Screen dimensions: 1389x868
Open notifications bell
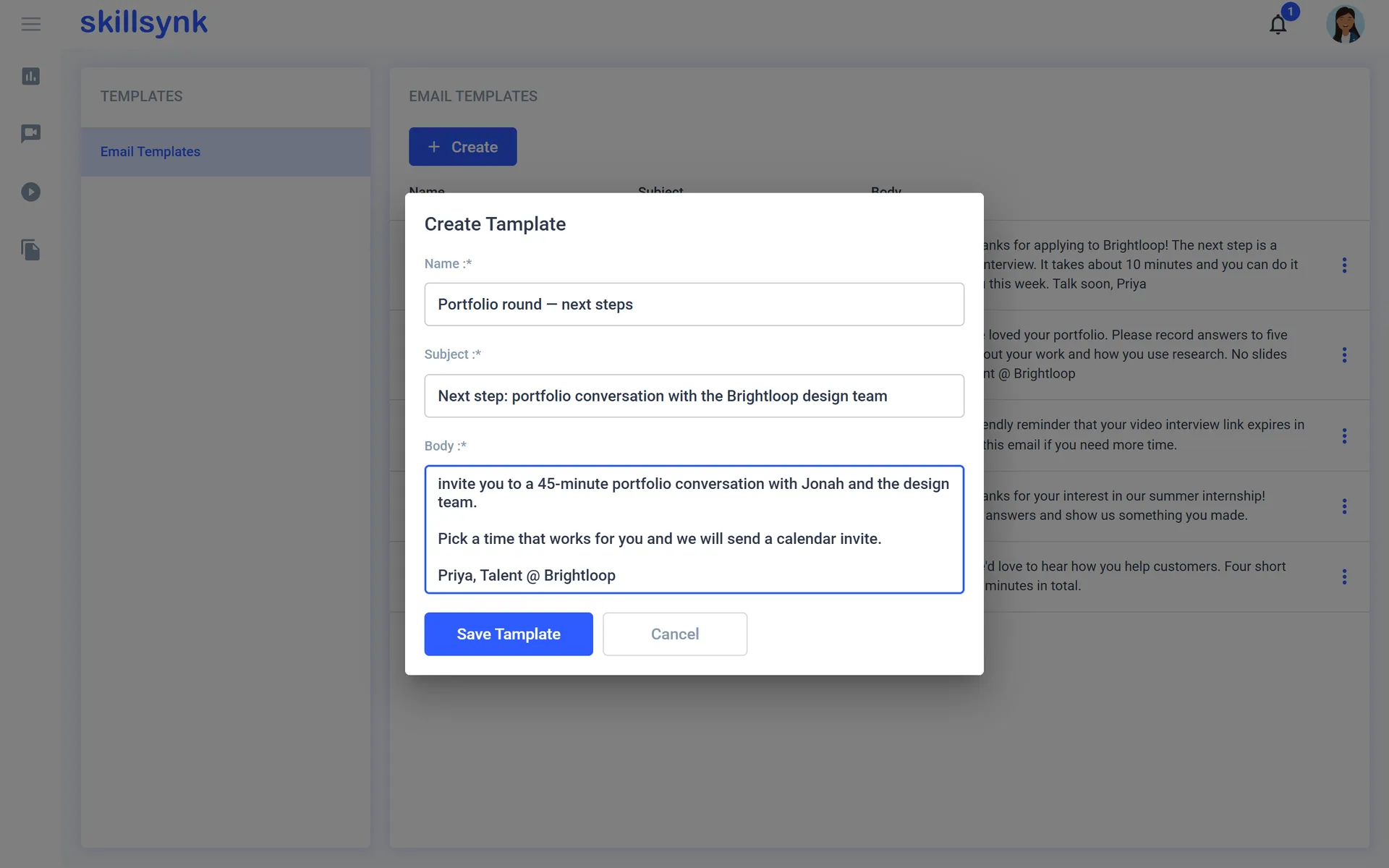pyautogui.click(x=1278, y=25)
